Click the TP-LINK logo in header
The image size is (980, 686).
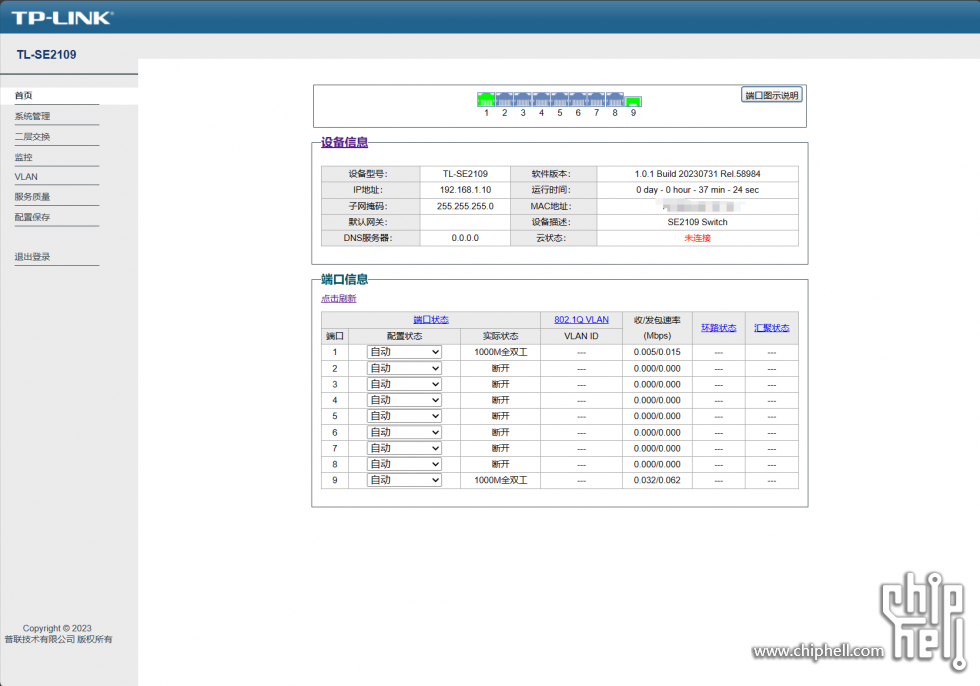(62, 17)
